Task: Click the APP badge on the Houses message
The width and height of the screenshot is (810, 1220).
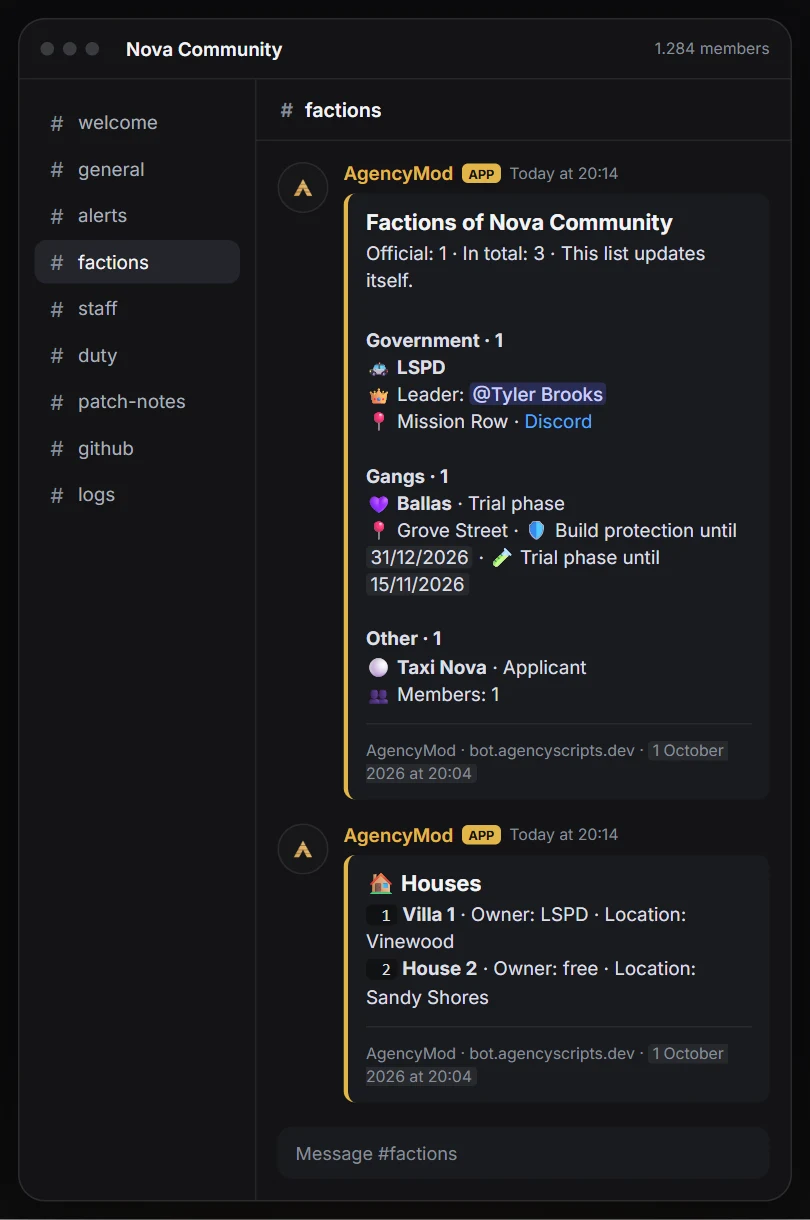Action: point(481,835)
